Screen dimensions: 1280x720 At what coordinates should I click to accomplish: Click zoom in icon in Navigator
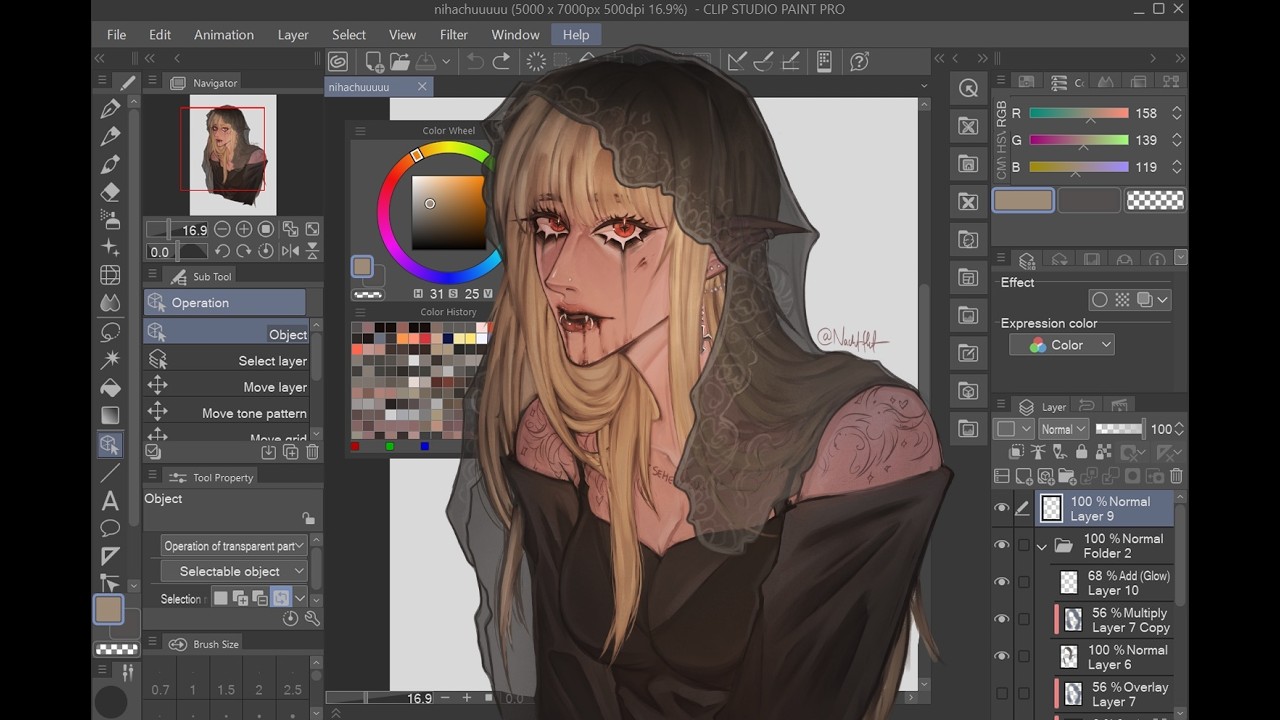coord(244,229)
